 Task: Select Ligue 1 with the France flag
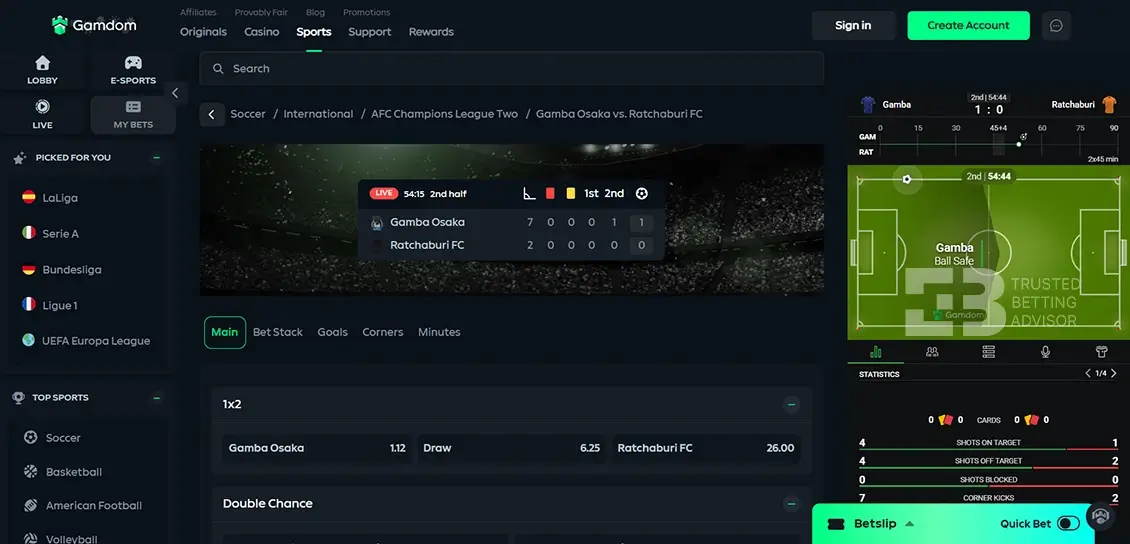tap(49, 306)
